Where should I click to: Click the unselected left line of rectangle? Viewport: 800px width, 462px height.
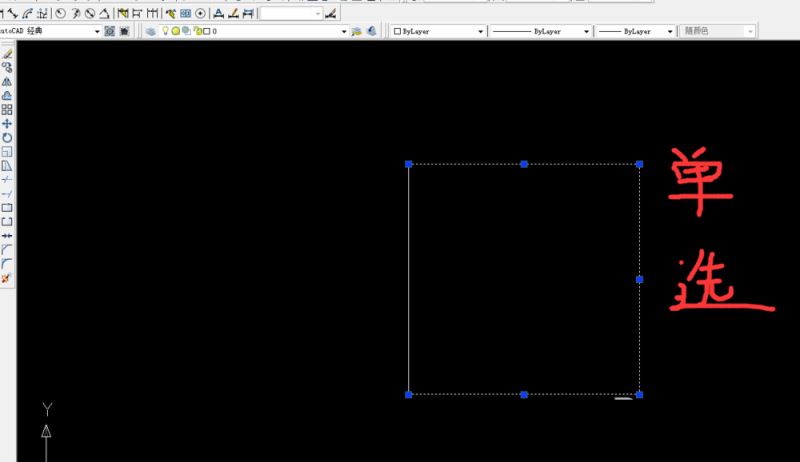pos(409,279)
